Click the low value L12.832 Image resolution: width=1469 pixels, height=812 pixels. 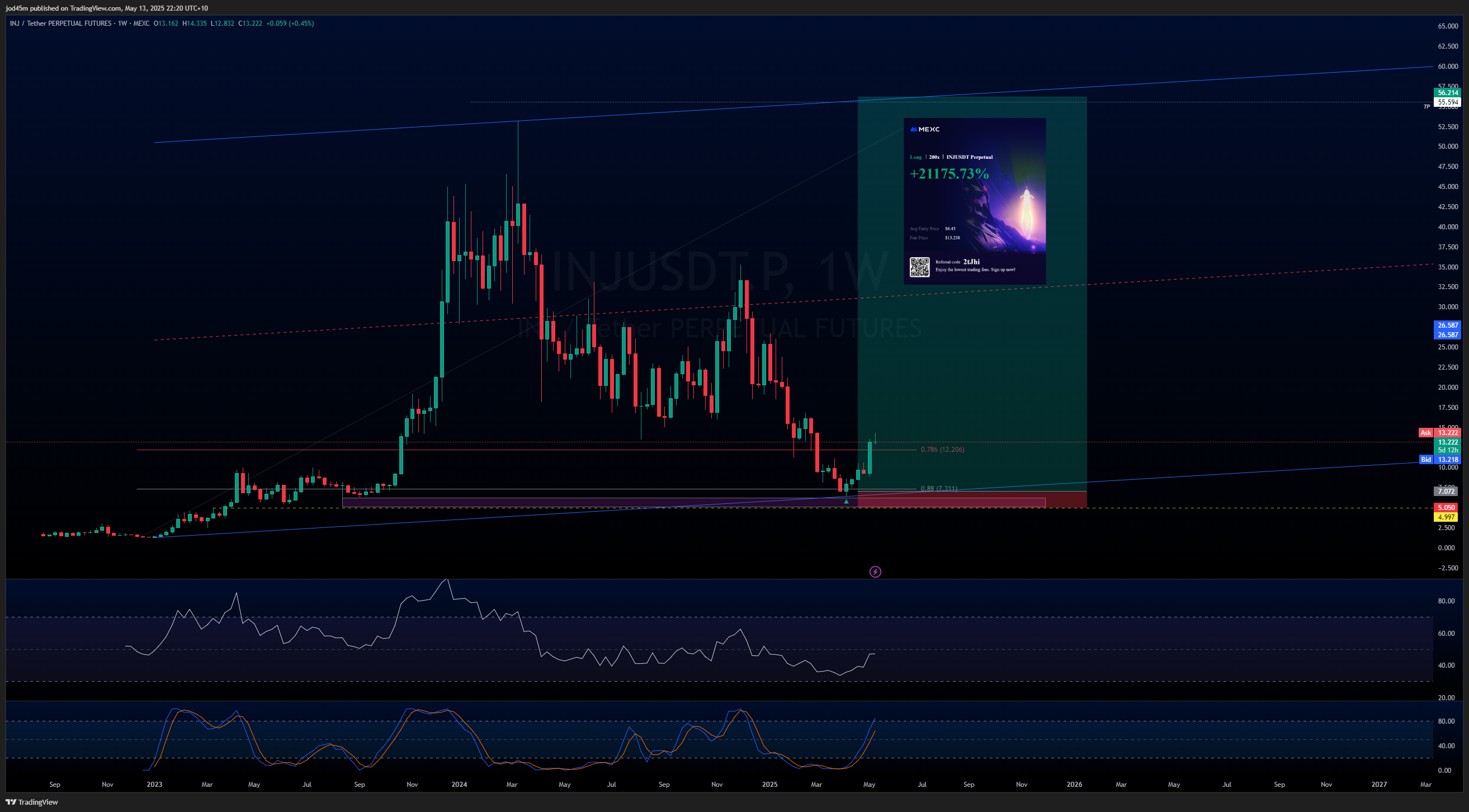coord(223,23)
